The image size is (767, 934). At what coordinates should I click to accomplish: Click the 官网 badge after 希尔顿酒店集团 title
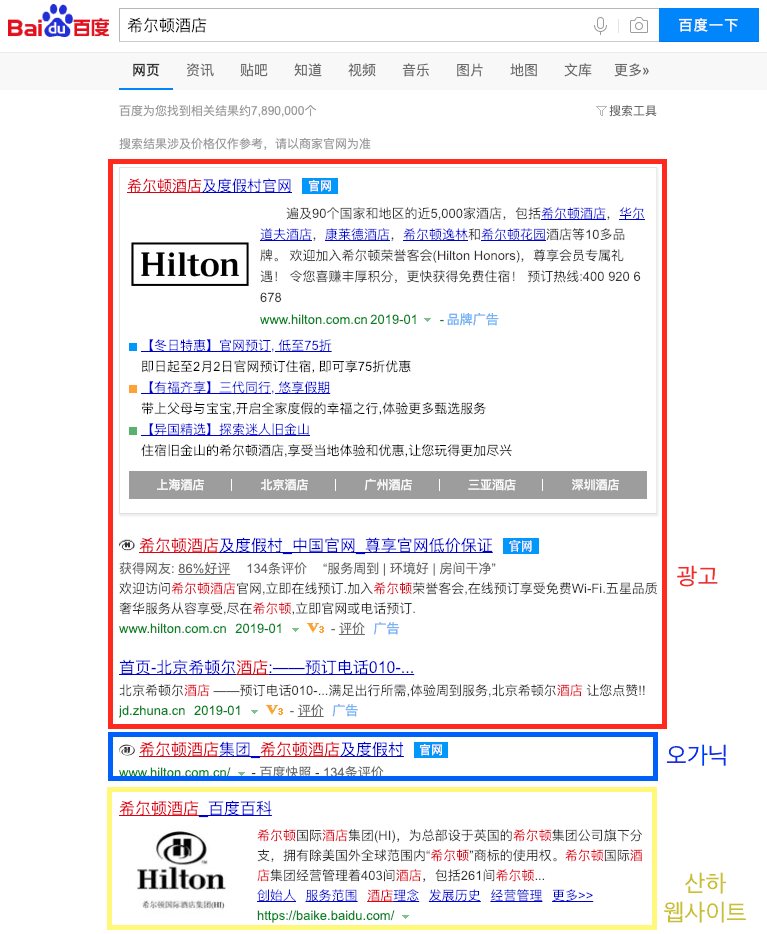[x=431, y=751]
